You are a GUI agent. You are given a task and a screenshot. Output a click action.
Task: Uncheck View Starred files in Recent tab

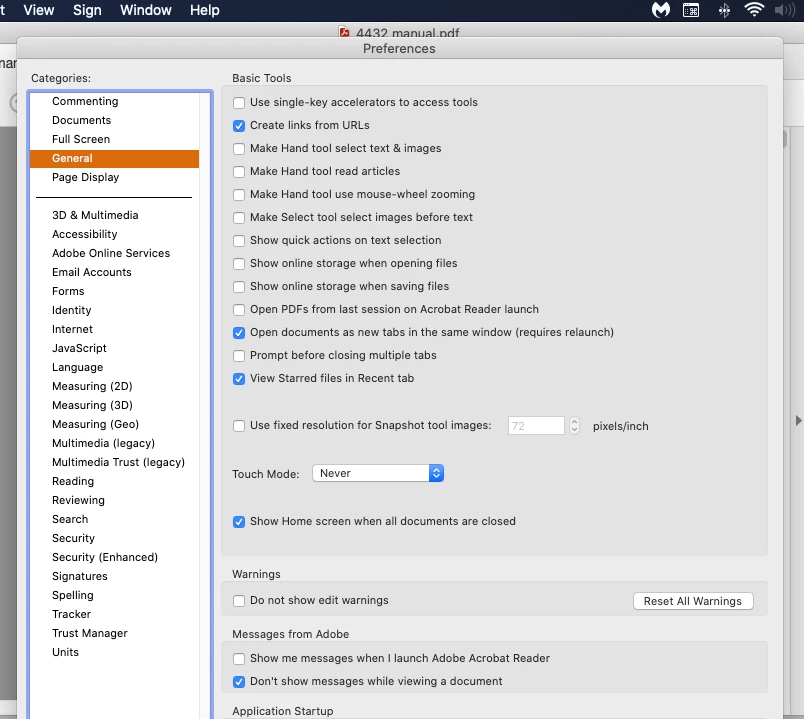point(239,379)
